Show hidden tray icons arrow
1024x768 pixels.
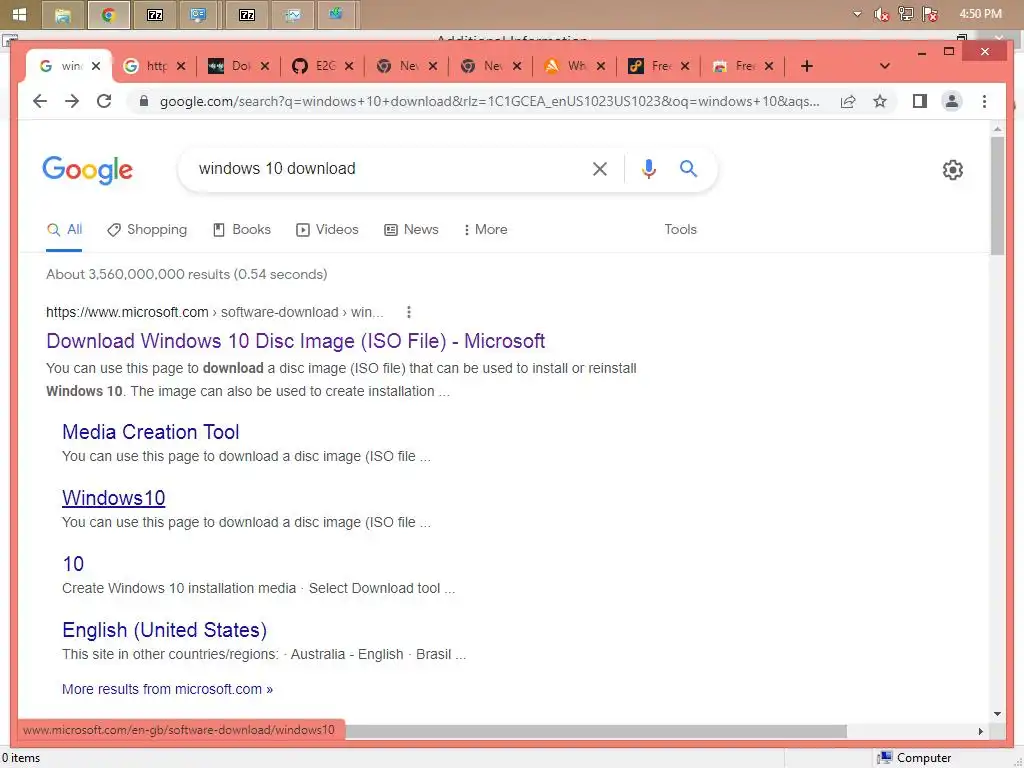point(857,14)
